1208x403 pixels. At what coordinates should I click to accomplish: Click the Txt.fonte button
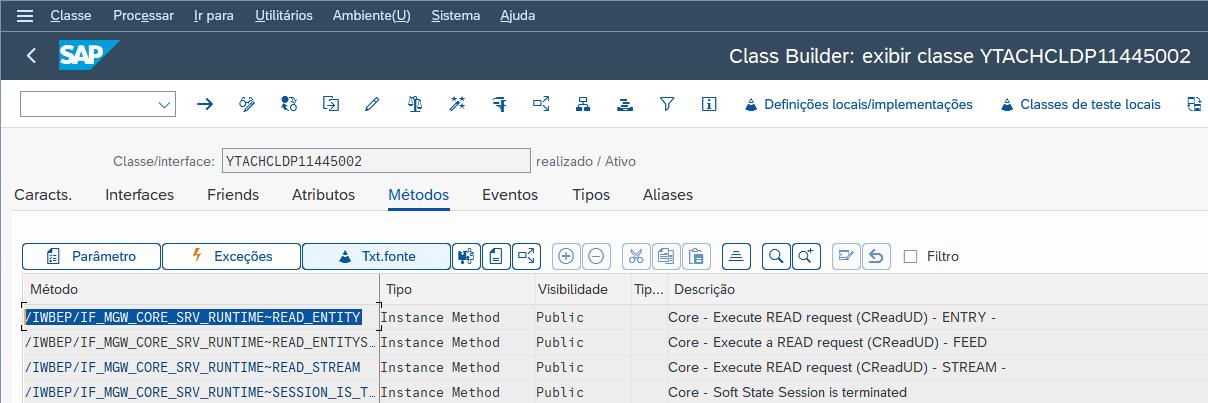pos(376,257)
